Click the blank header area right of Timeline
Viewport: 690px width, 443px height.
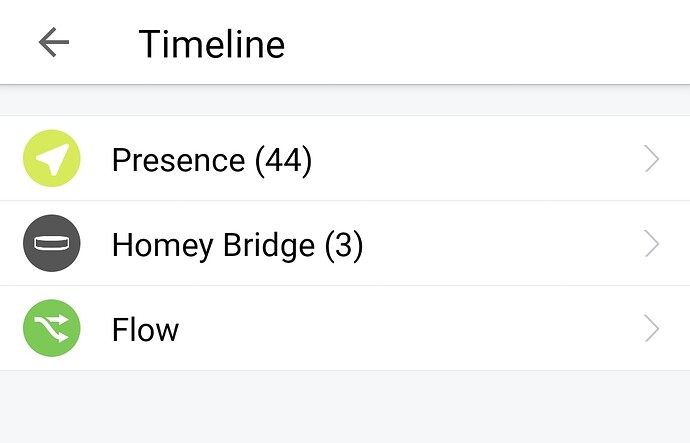[480, 42]
